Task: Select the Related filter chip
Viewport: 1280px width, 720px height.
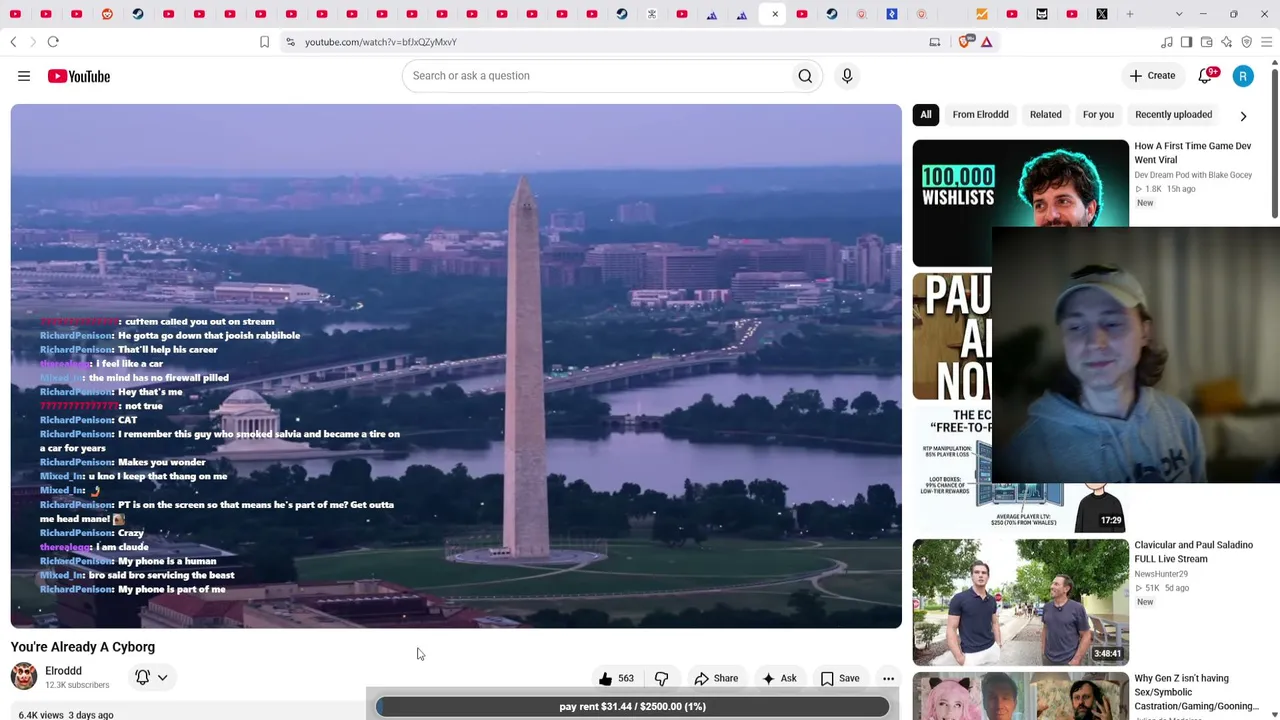Action: coord(1046,115)
